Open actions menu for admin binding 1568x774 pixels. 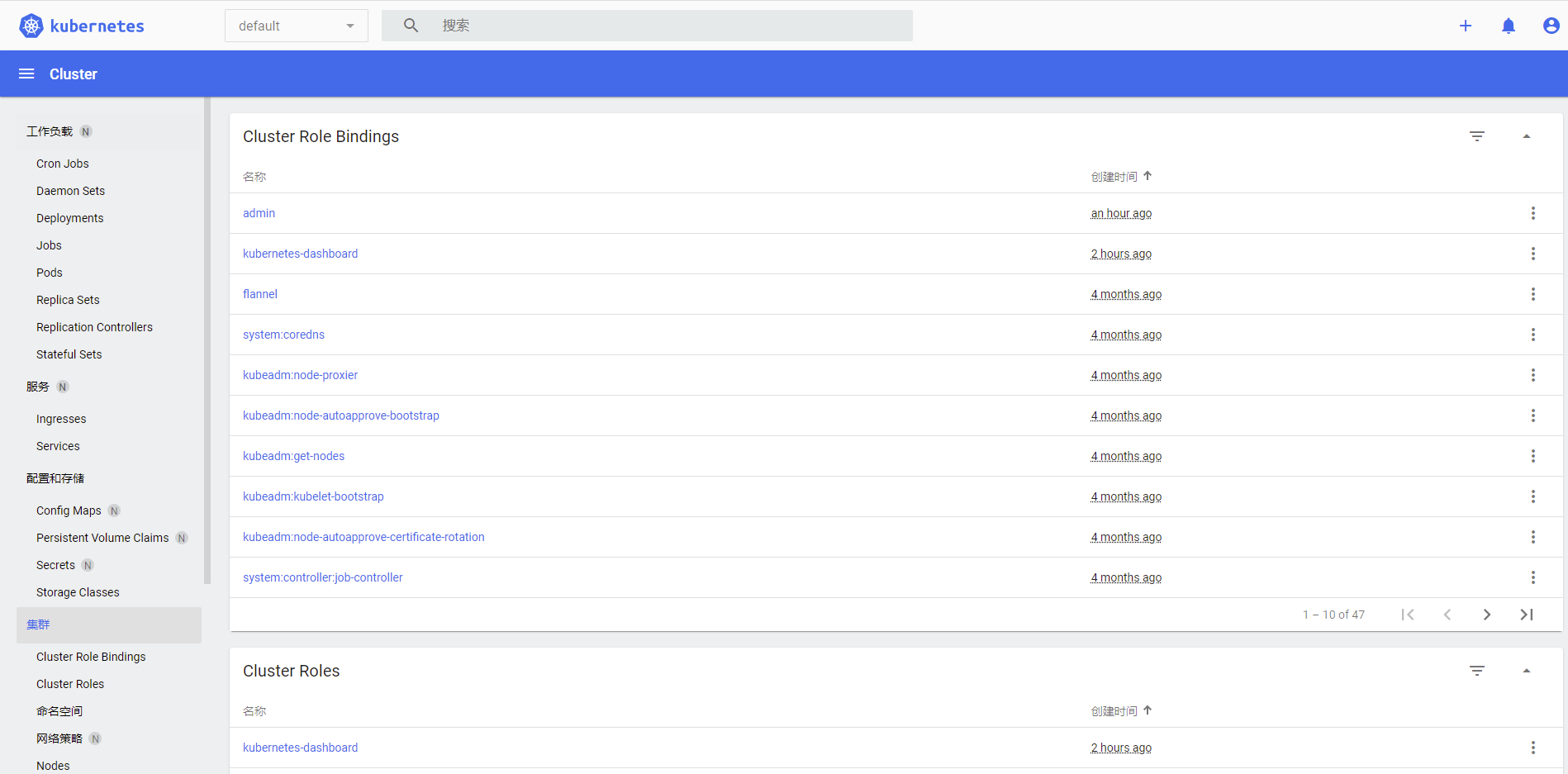click(x=1533, y=213)
